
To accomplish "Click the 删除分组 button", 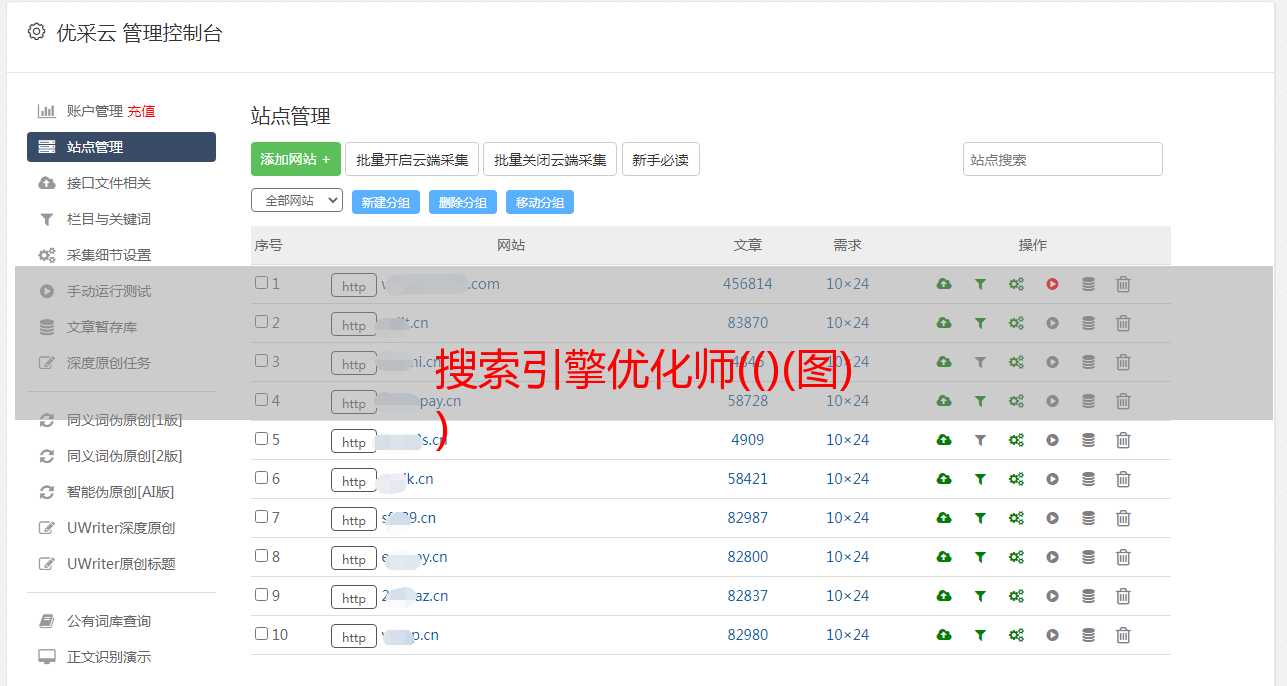I will tap(463, 202).
